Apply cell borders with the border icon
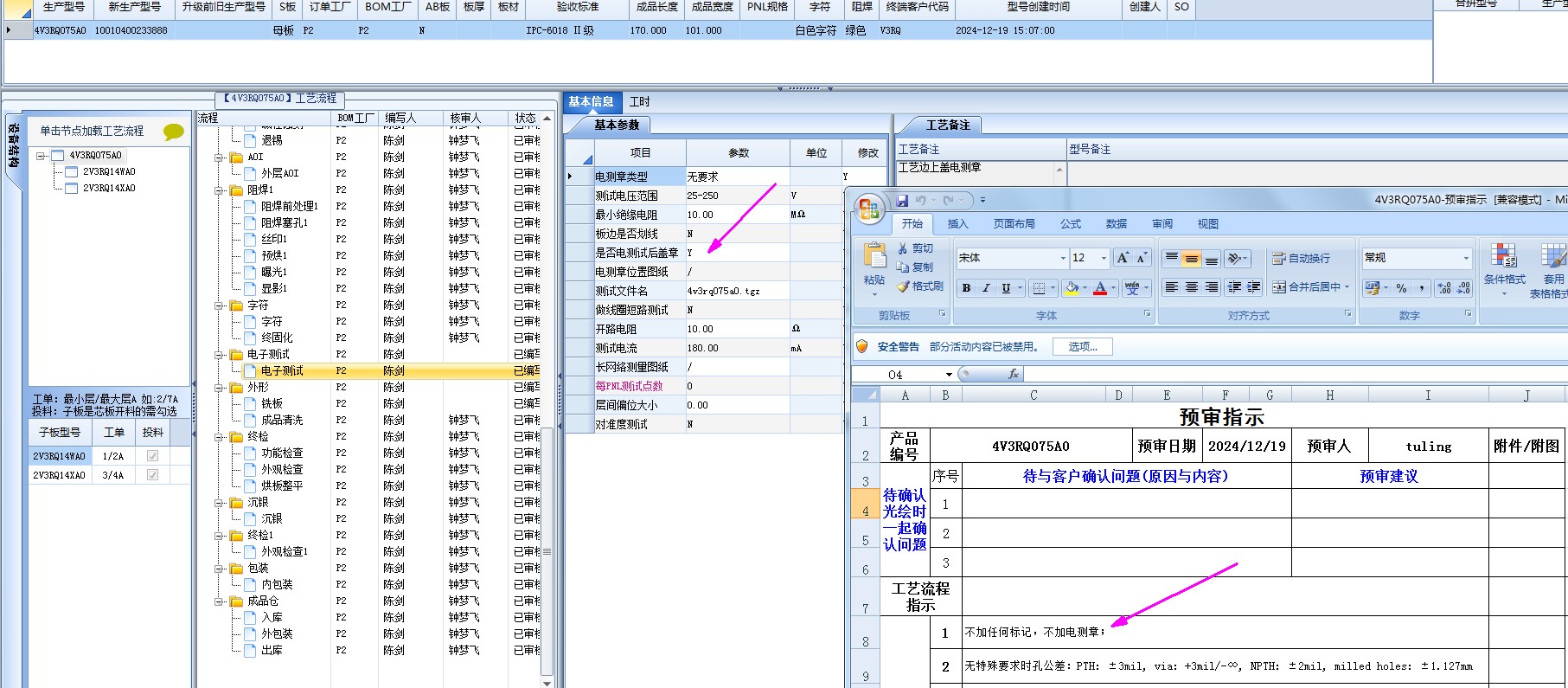This screenshot has width=1568, height=688. 1040,288
